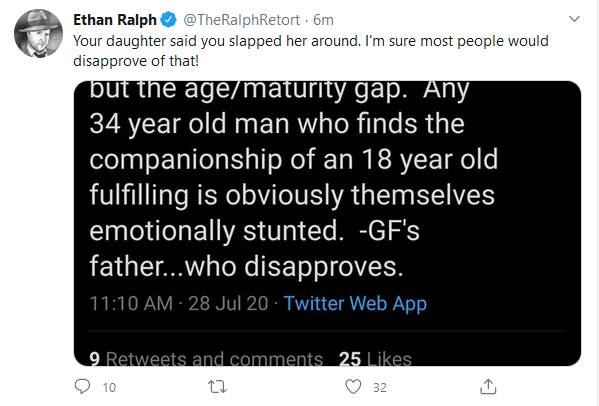Click the 'Your daughter said' tweet text

(x=311, y=41)
